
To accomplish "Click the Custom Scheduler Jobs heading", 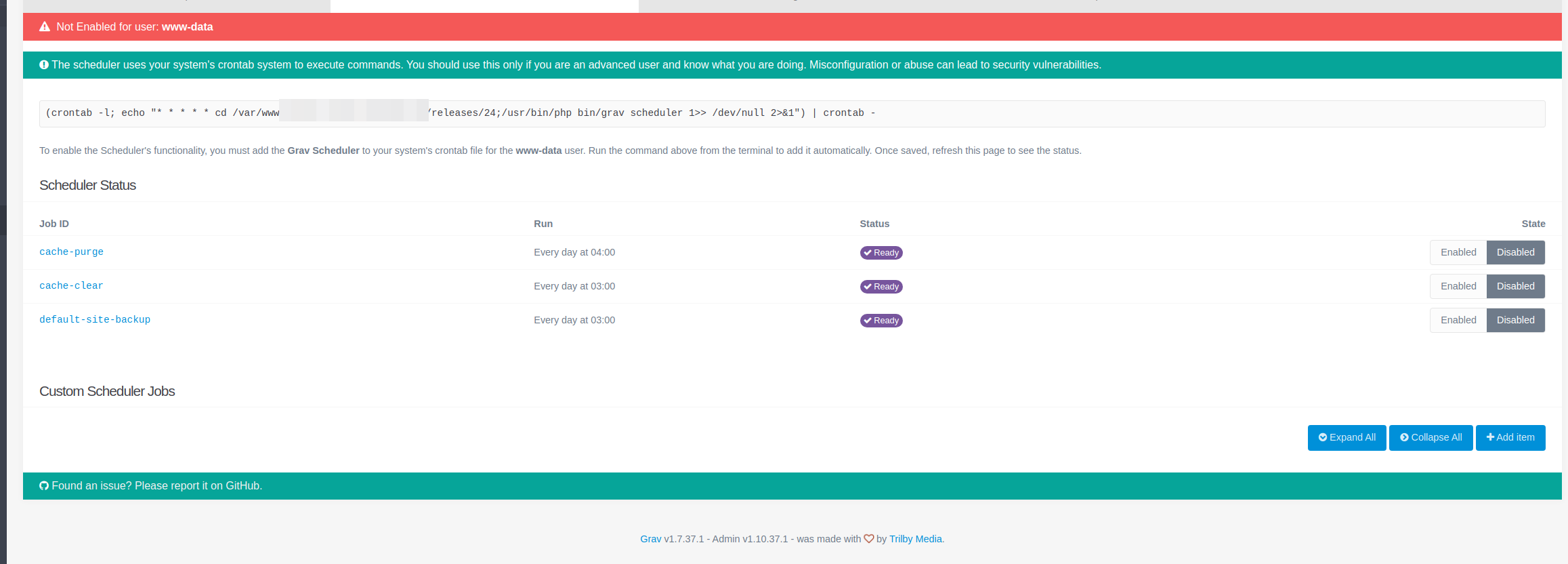I will 107,391.
